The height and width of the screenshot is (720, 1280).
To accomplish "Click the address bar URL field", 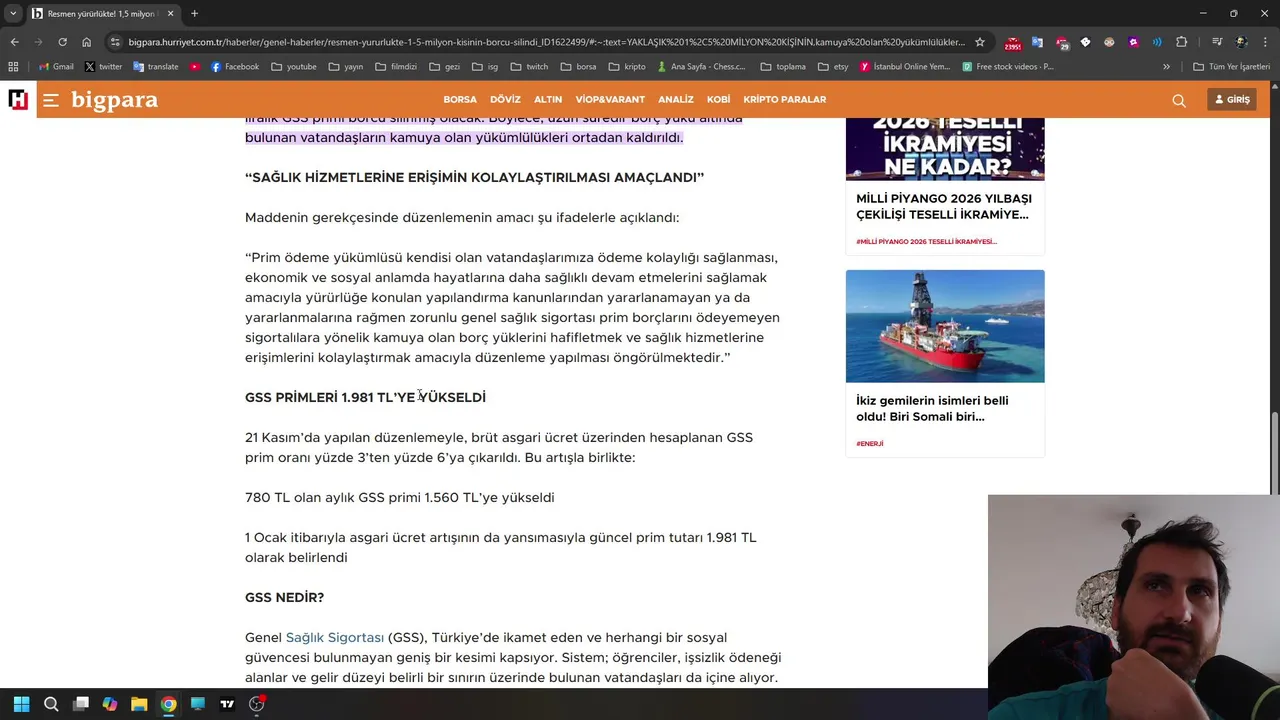I will click(x=547, y=42).
